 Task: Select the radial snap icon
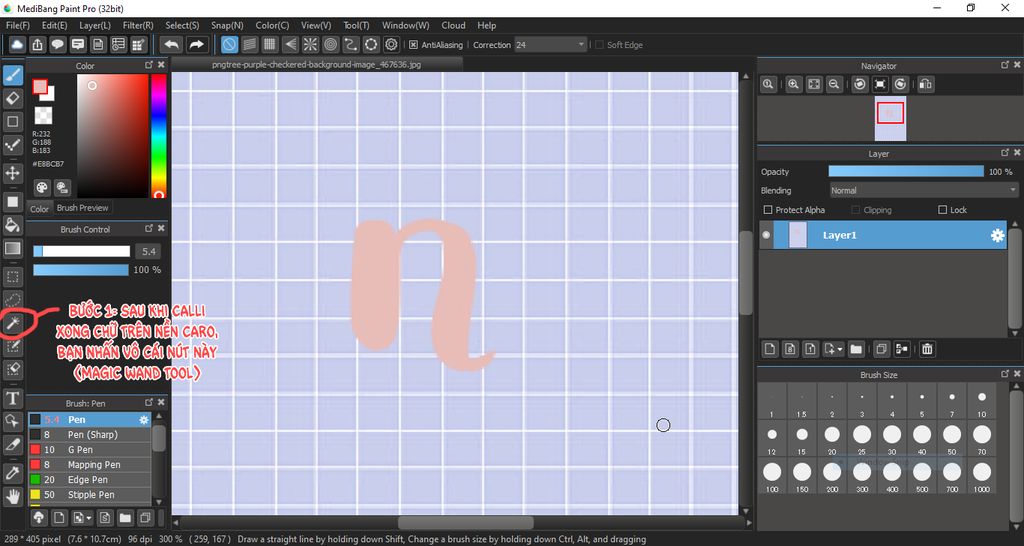pos(310,44)
